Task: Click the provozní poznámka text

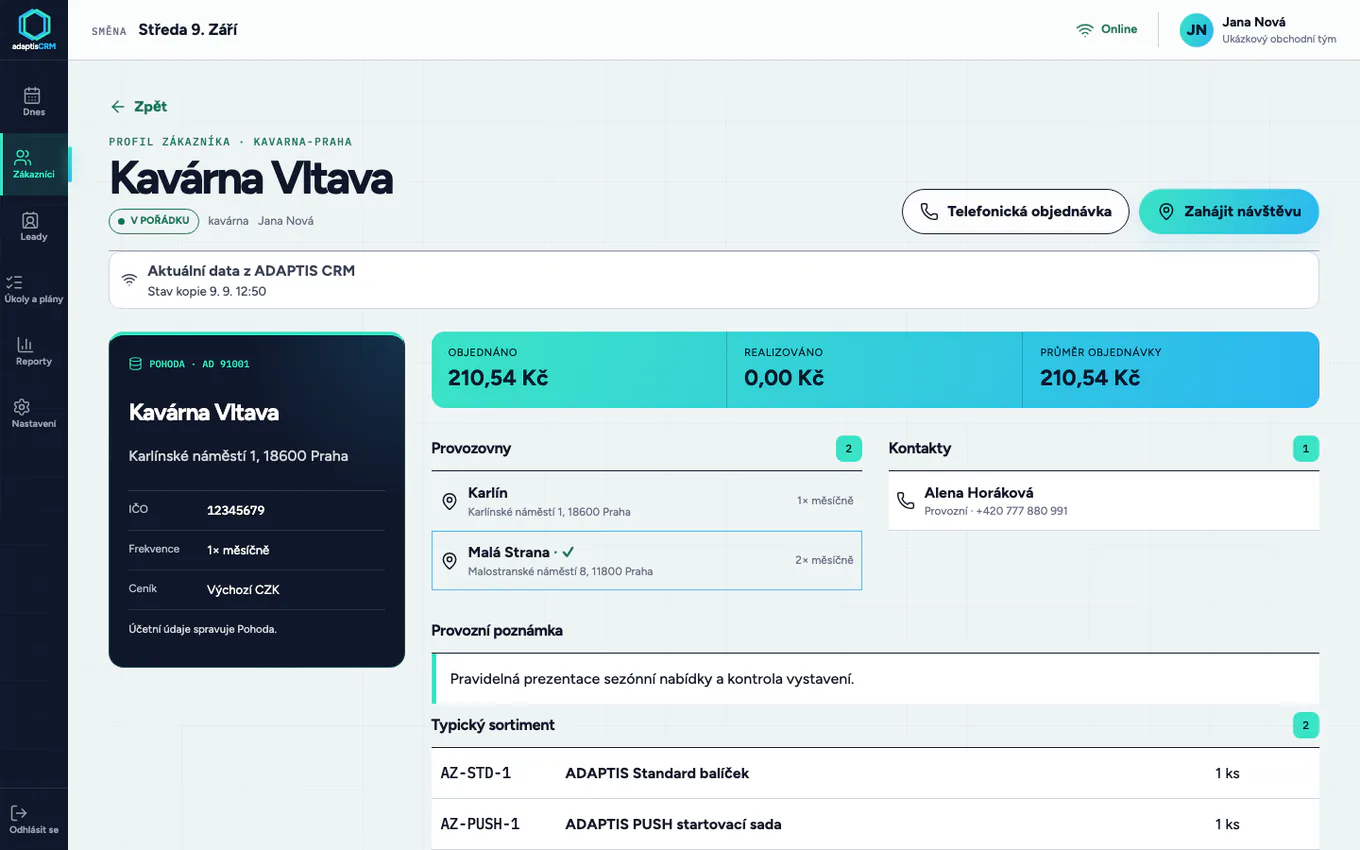Action: 652,679
